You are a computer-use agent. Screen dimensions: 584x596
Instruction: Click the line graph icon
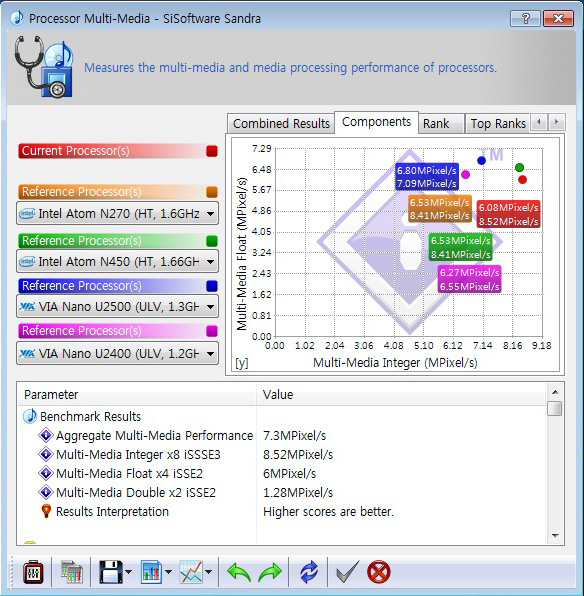(191, 572)
